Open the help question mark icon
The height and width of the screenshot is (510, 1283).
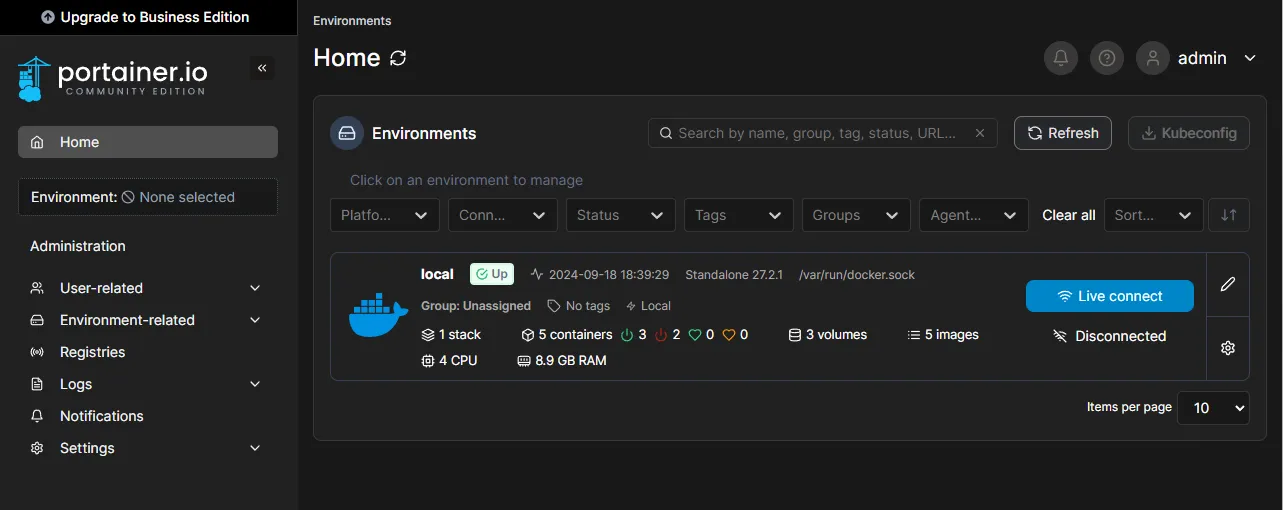coord(1107,58)
